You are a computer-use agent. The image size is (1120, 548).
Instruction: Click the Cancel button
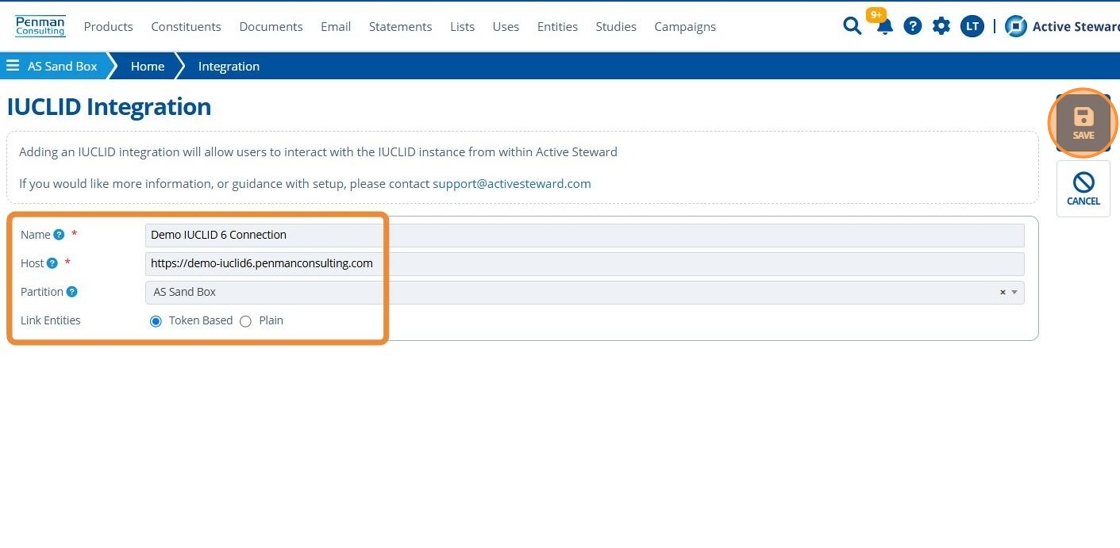pos(1083,189)
